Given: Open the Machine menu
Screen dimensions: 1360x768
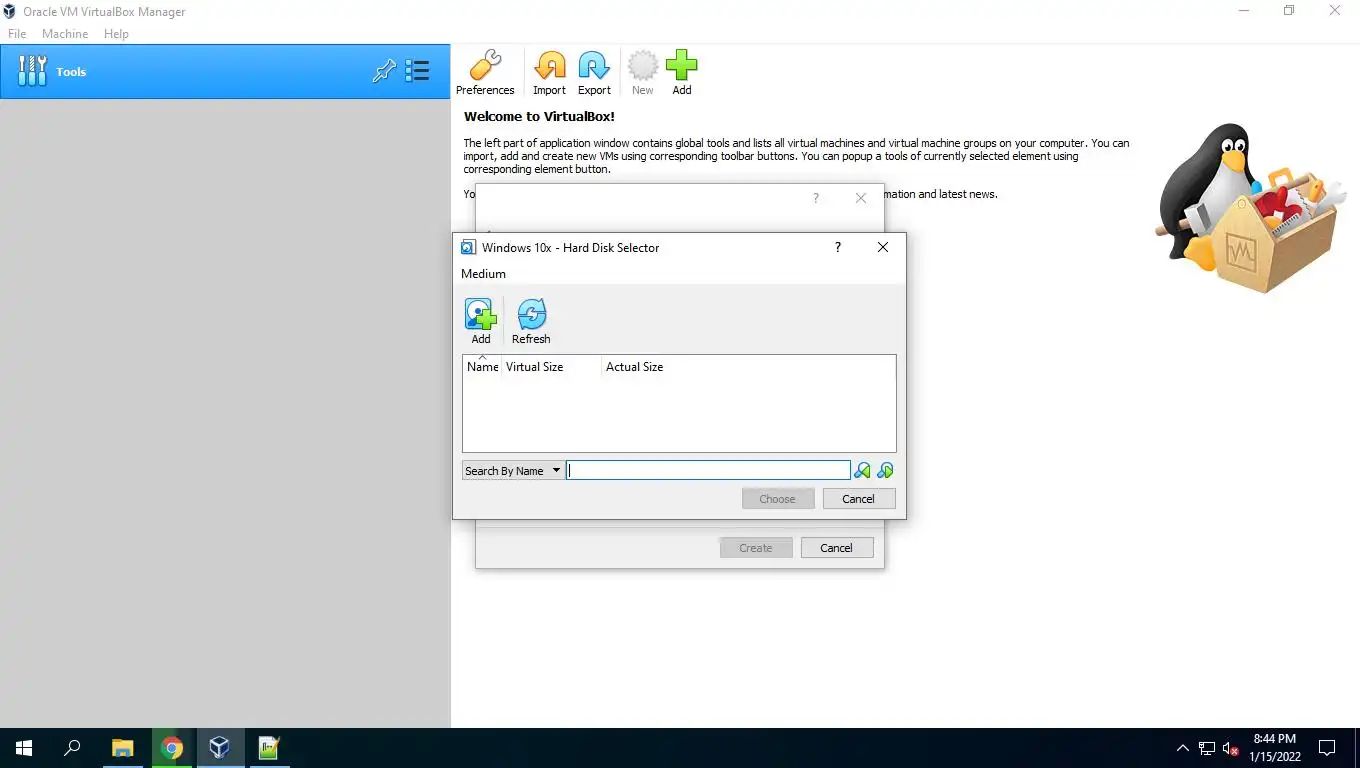Looking at the screenshot, I should (65, 33).
